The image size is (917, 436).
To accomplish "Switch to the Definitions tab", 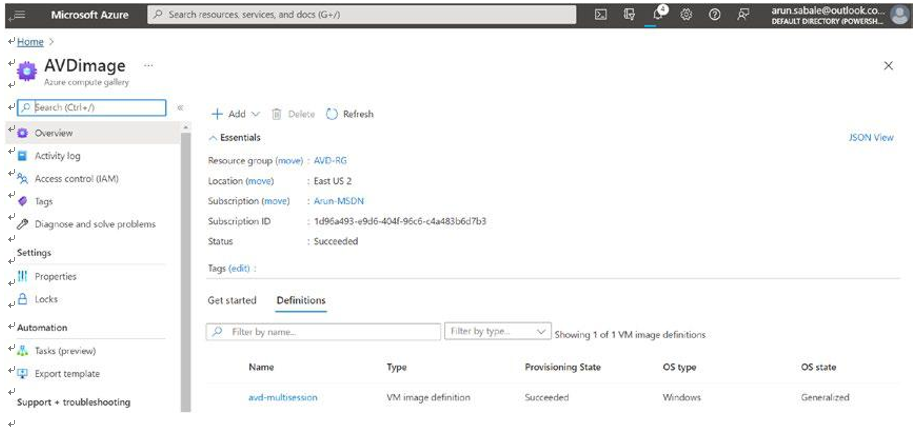I will pos(301,300).
